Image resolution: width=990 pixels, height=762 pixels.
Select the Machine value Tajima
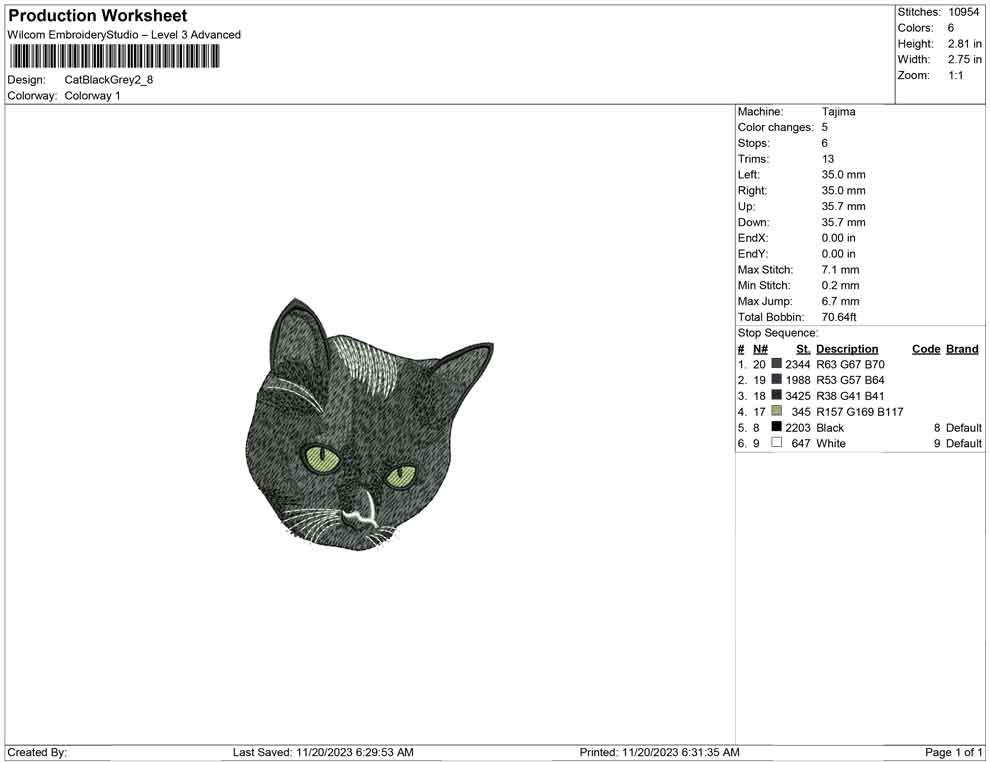tap(837, 111)
